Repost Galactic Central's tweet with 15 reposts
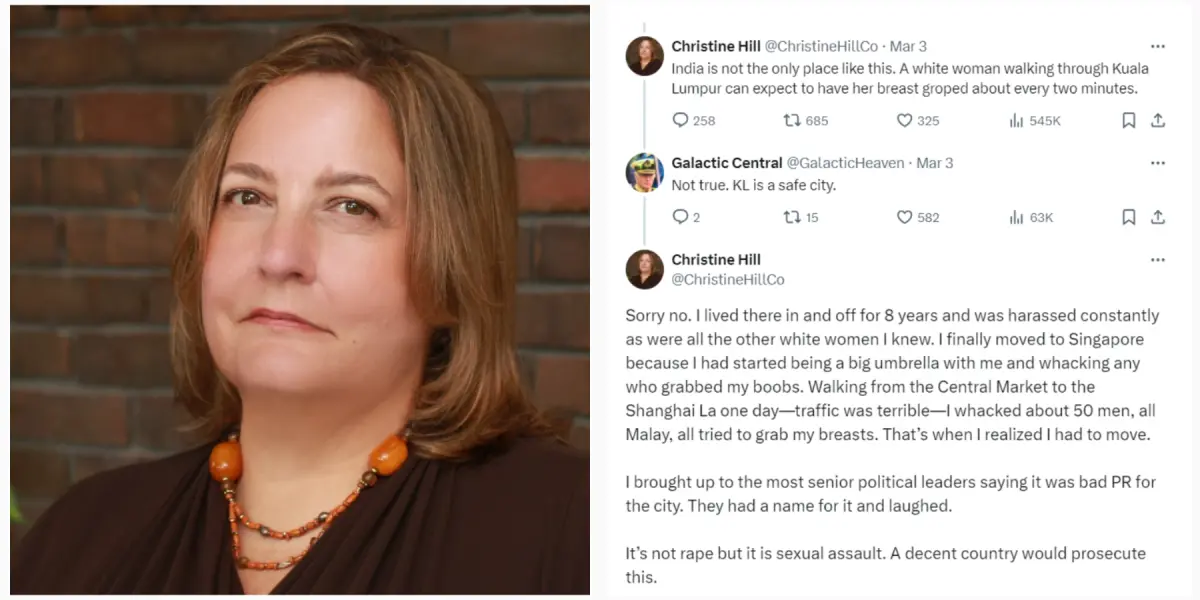The width and height of the screenshot is (1200, 600). point(792,217)
